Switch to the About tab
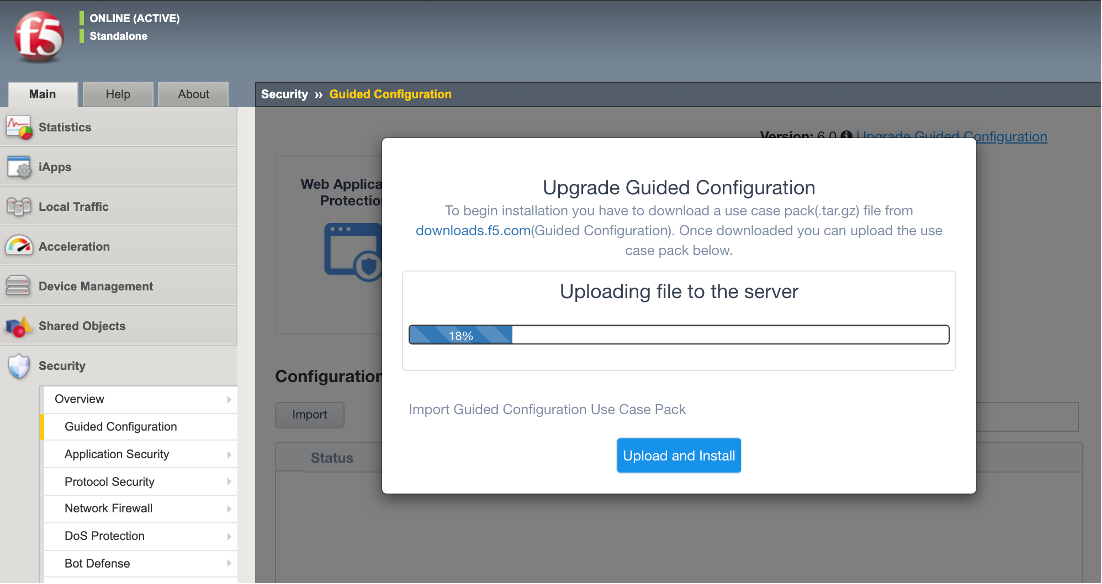This screenshot has width=1102, height=584. [x=193, y=94]
